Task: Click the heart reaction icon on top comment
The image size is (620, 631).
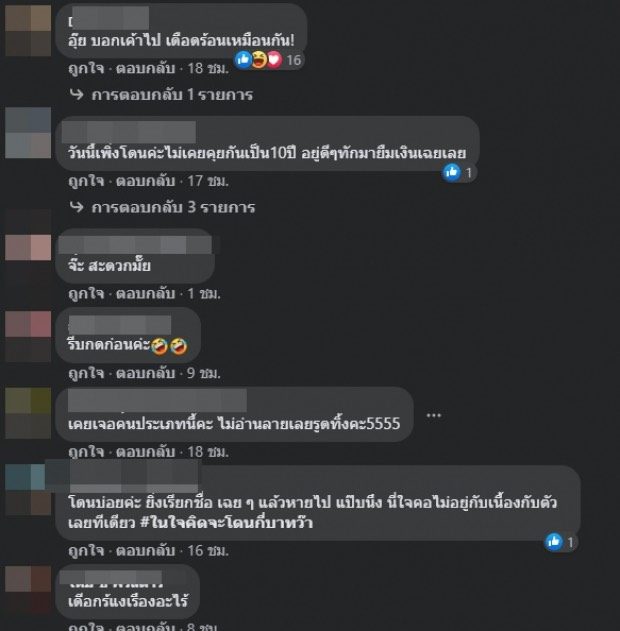Action: [x=274, y=60]
